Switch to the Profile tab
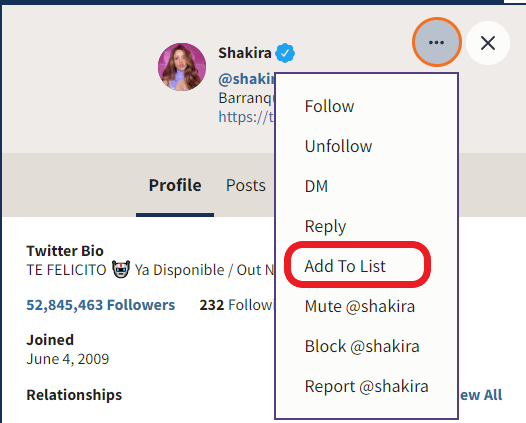This screenshot has height=423, width=526. pyautogui.click(x=175, y=185)
